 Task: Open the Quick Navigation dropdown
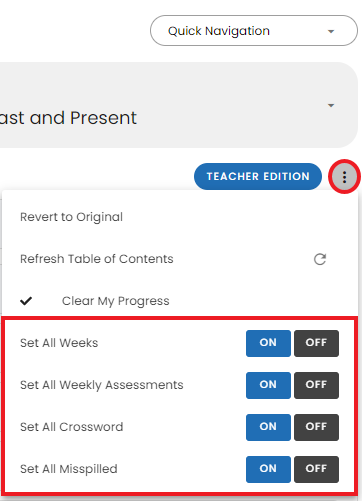coord(254,31)
